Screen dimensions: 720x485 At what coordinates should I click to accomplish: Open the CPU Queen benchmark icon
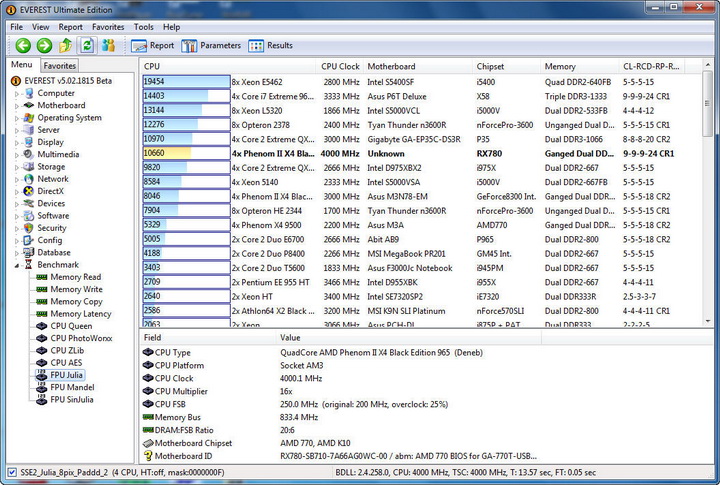point(42,326)
